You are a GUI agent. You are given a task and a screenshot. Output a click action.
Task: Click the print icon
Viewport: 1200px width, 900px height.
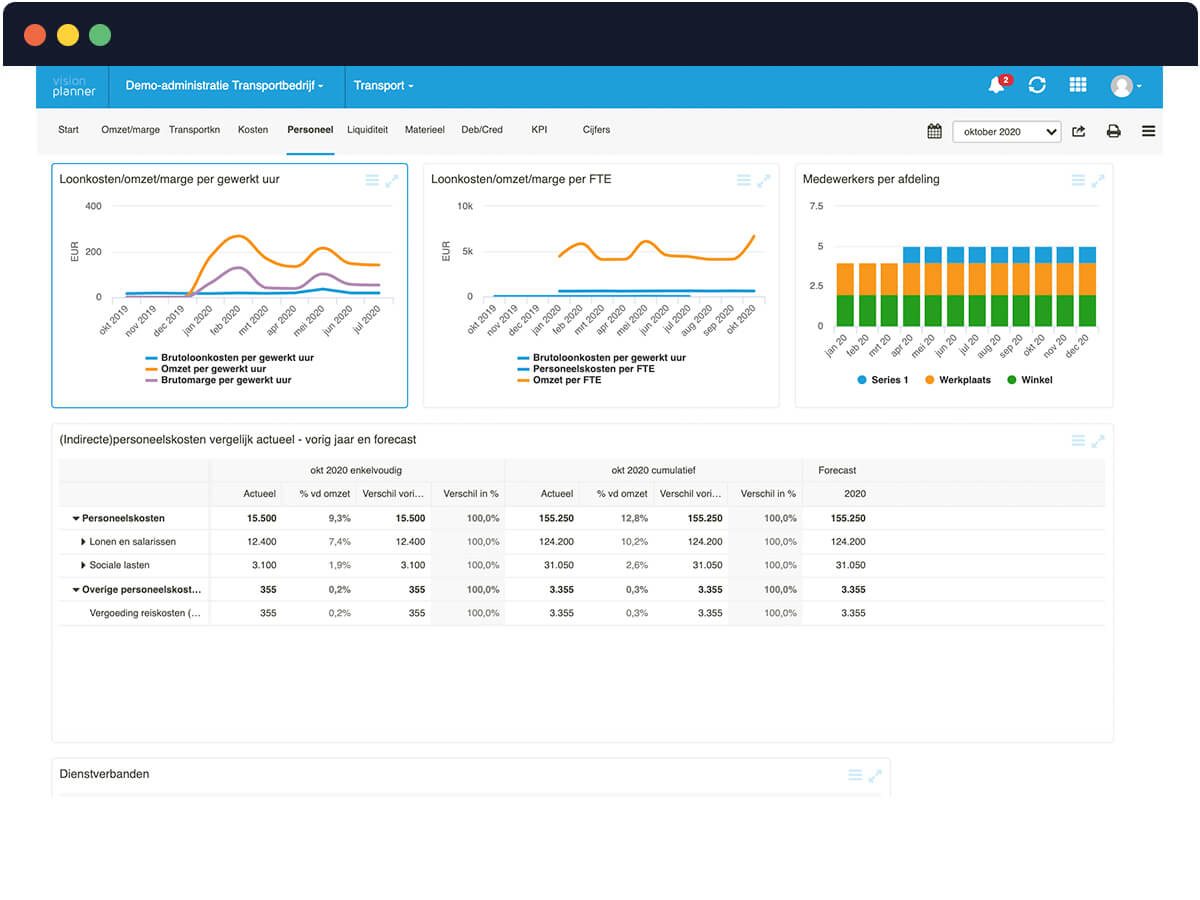point(1113,131)
